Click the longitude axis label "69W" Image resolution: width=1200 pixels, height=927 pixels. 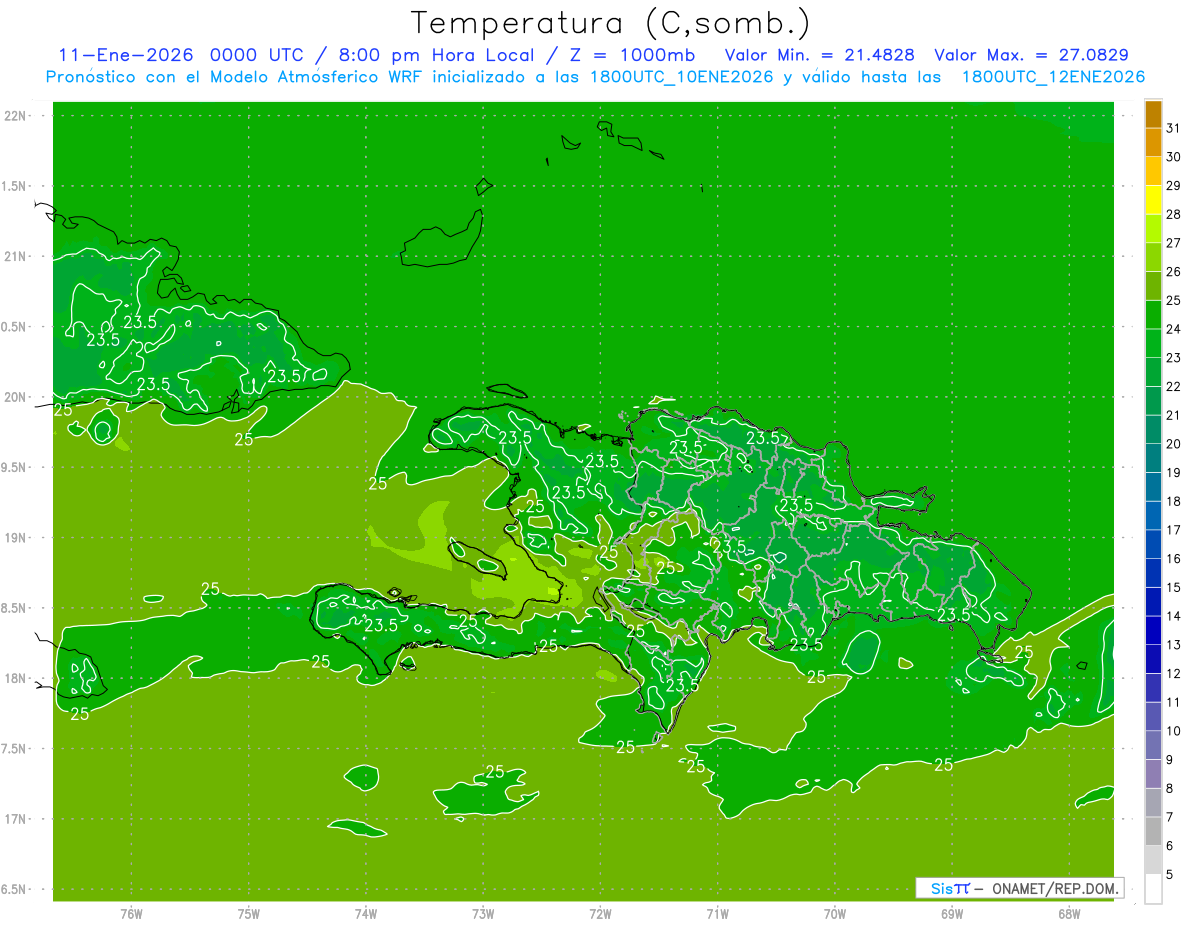[952, 913]
